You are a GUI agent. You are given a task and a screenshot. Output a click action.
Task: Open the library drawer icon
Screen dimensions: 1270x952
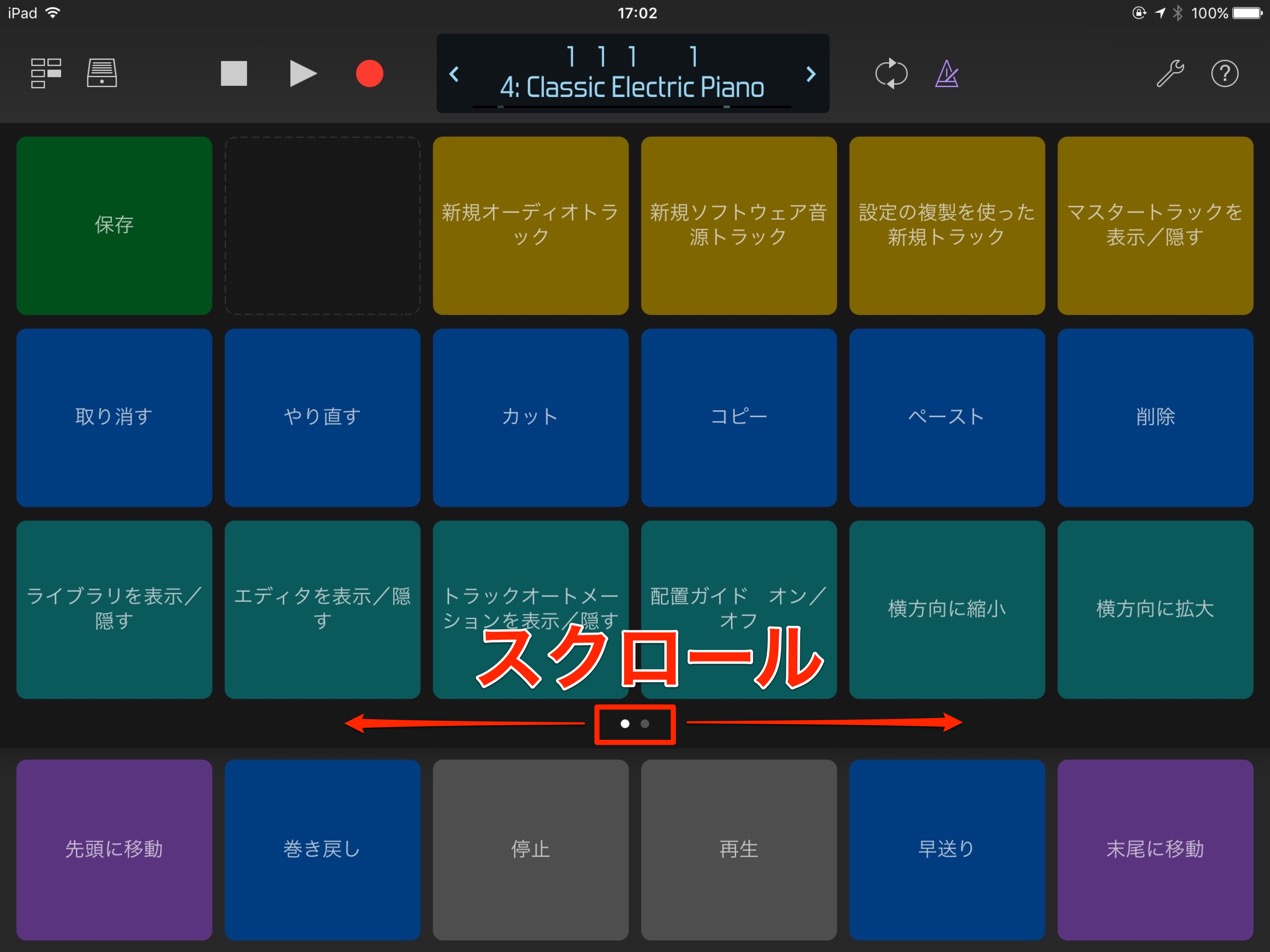pyautogui.click(x=102, y=73)
